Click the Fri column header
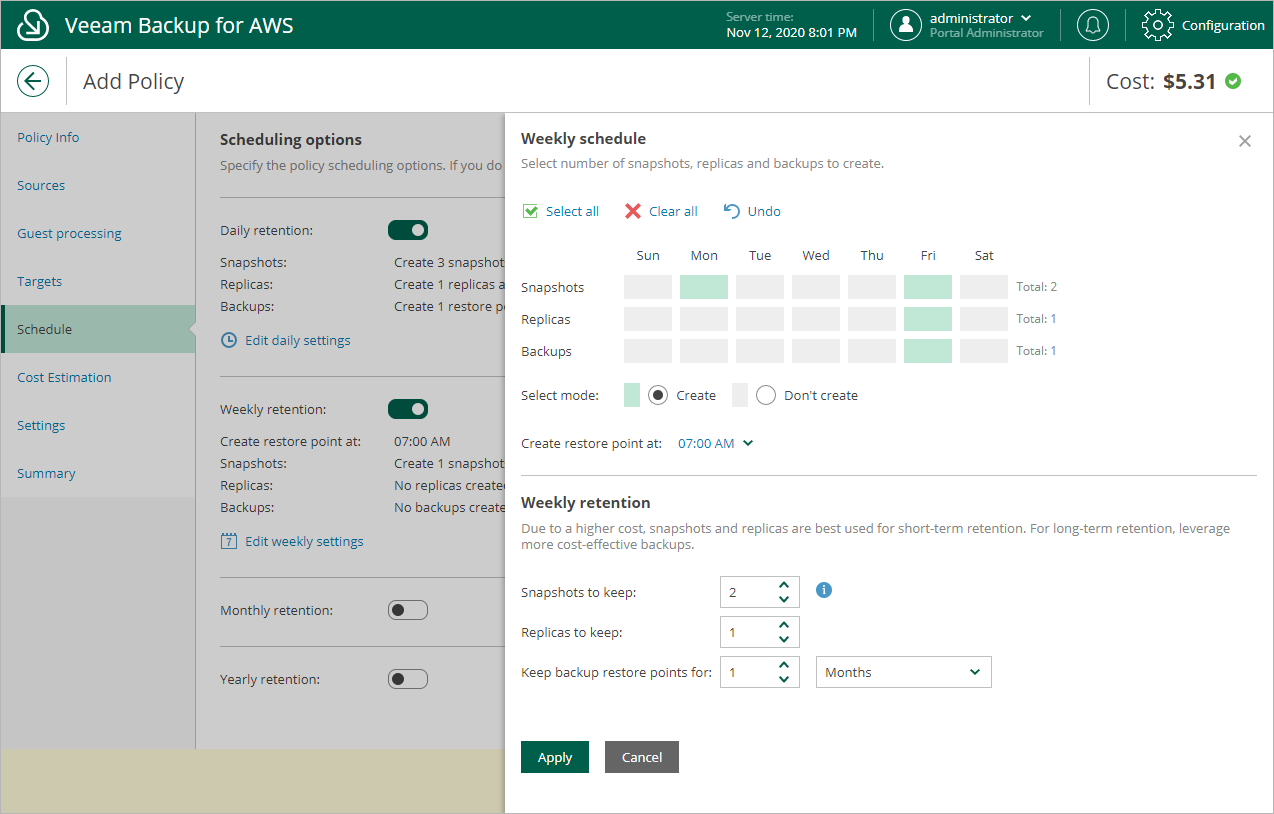This screenshot has height=814, width=1274. 928,255
